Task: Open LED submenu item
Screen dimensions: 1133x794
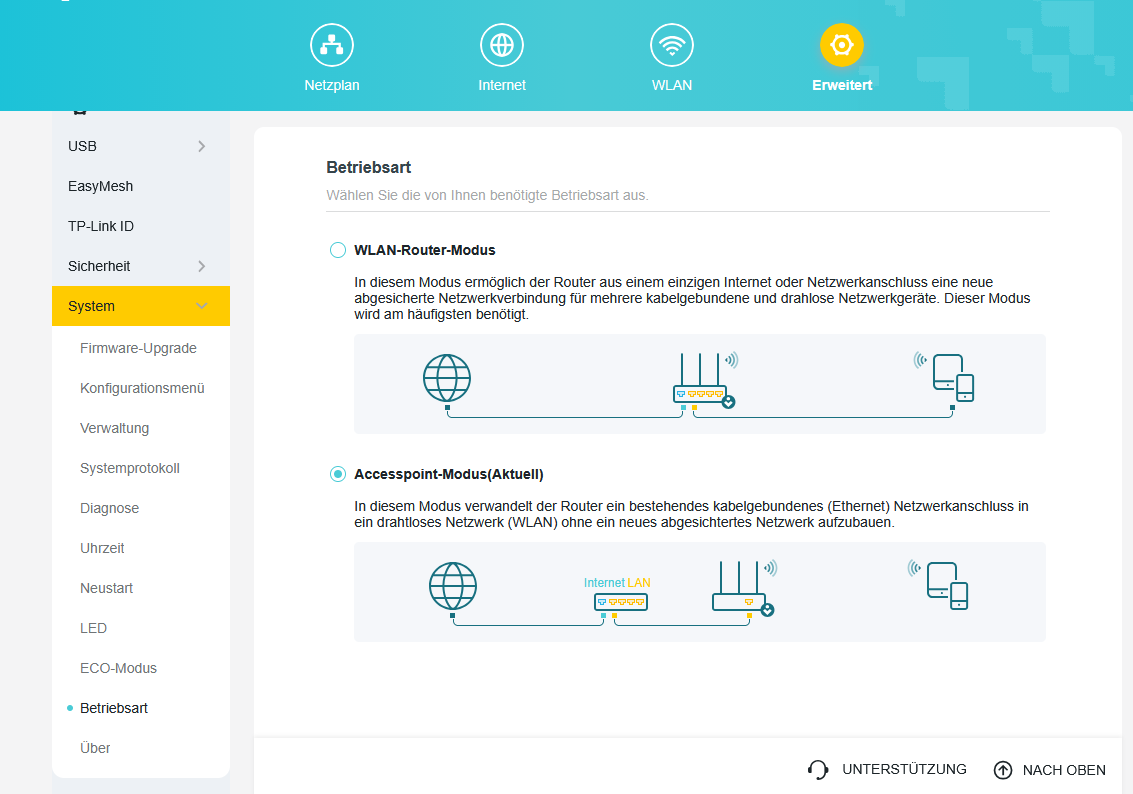Action: click(x=93, y=628)
